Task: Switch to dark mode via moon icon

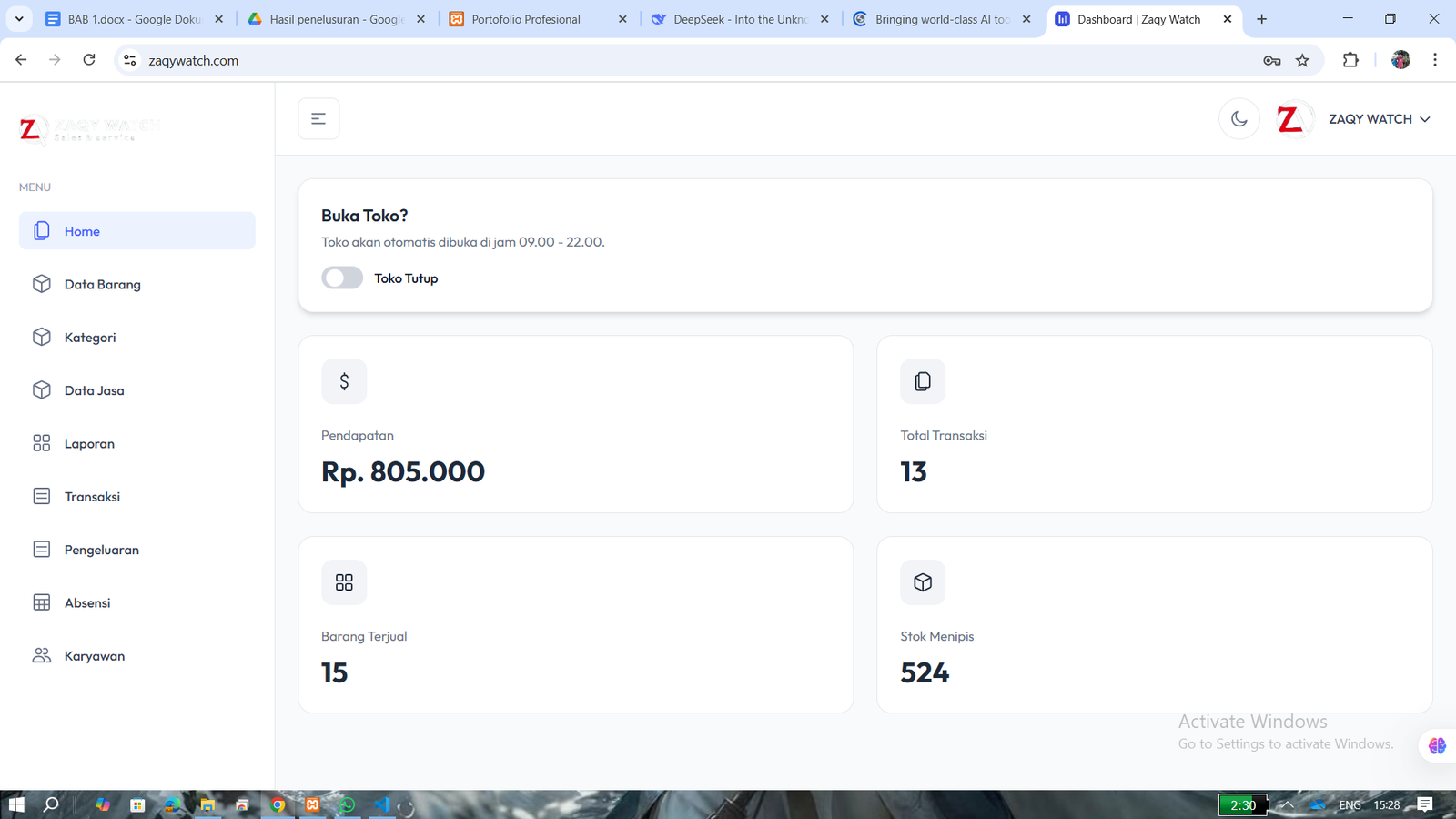Action: click(1239, 119)
